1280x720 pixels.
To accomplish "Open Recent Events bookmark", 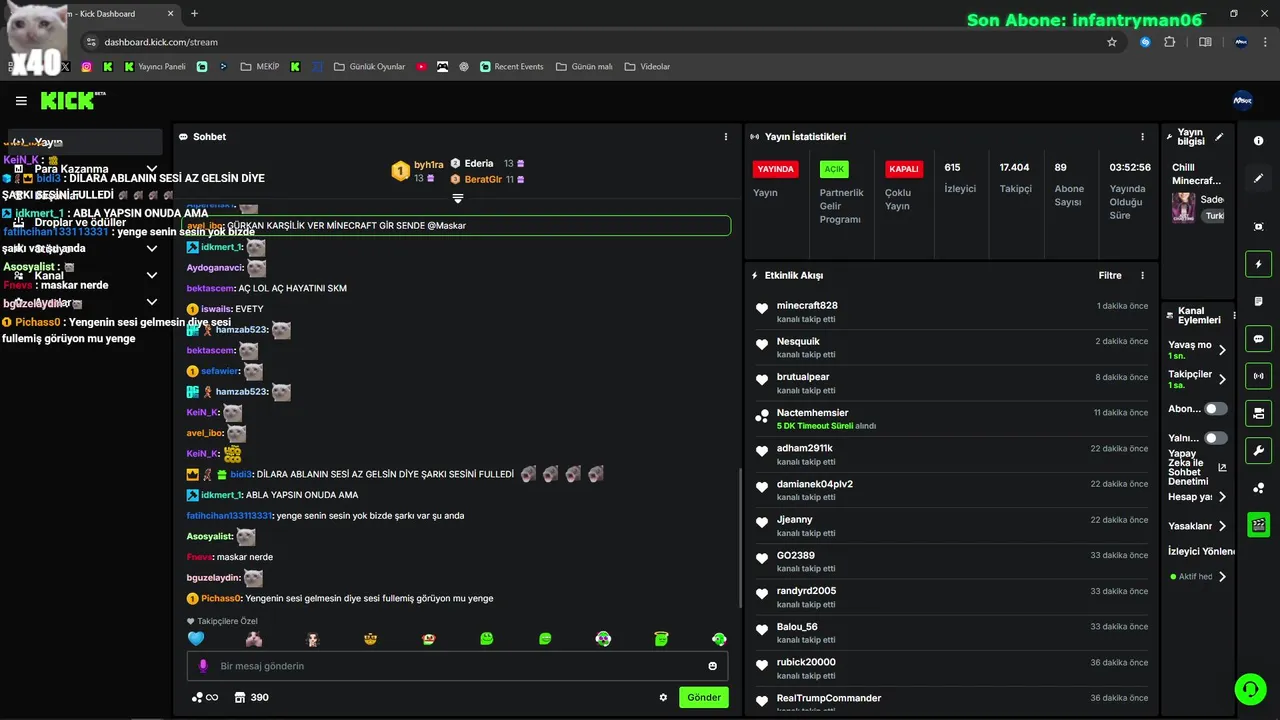I will click(x=511, y=67).
